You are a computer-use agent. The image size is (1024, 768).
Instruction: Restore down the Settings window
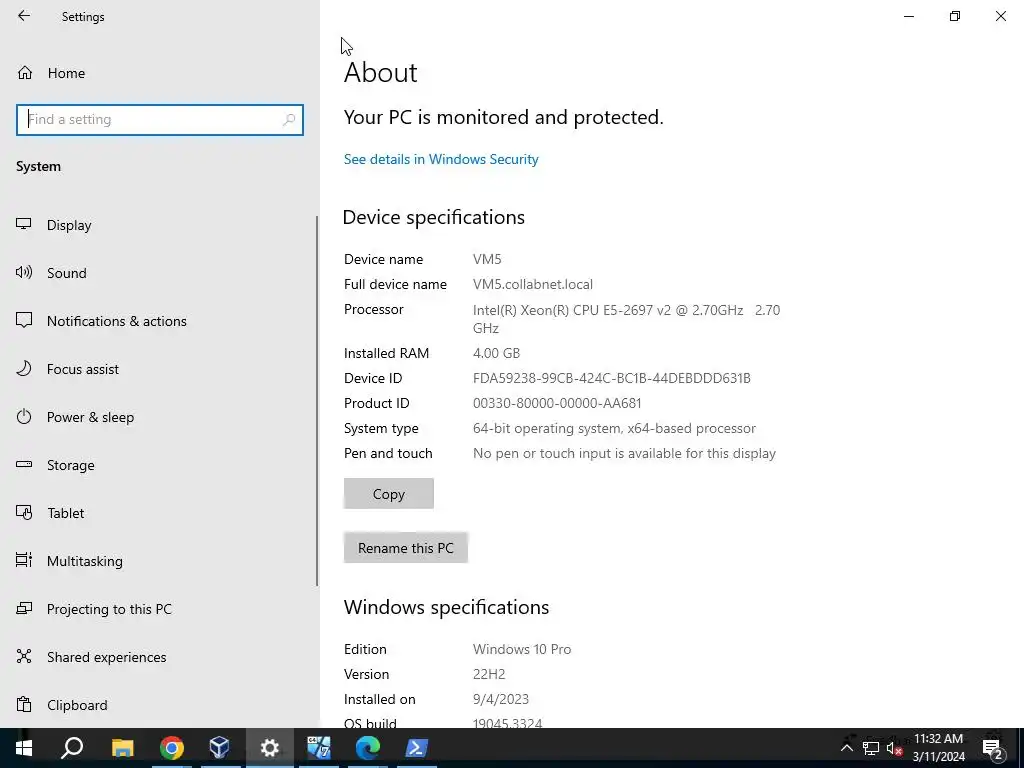tap(955, 16)
